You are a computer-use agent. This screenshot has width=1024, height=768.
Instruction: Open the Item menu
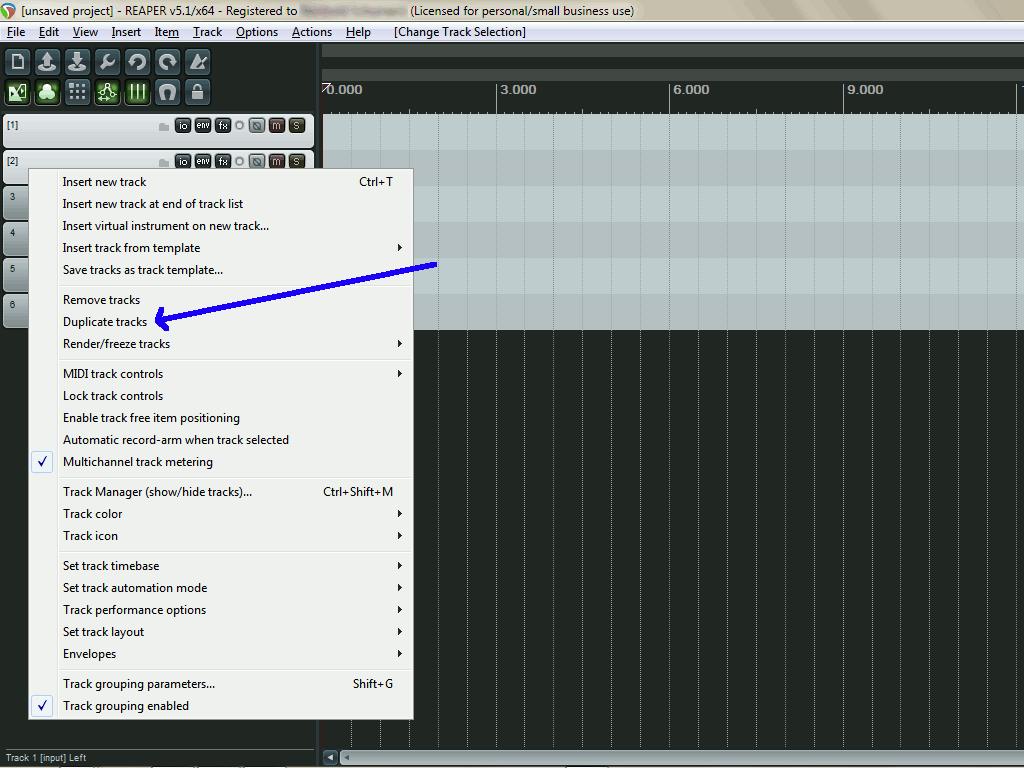pos(167,32)
